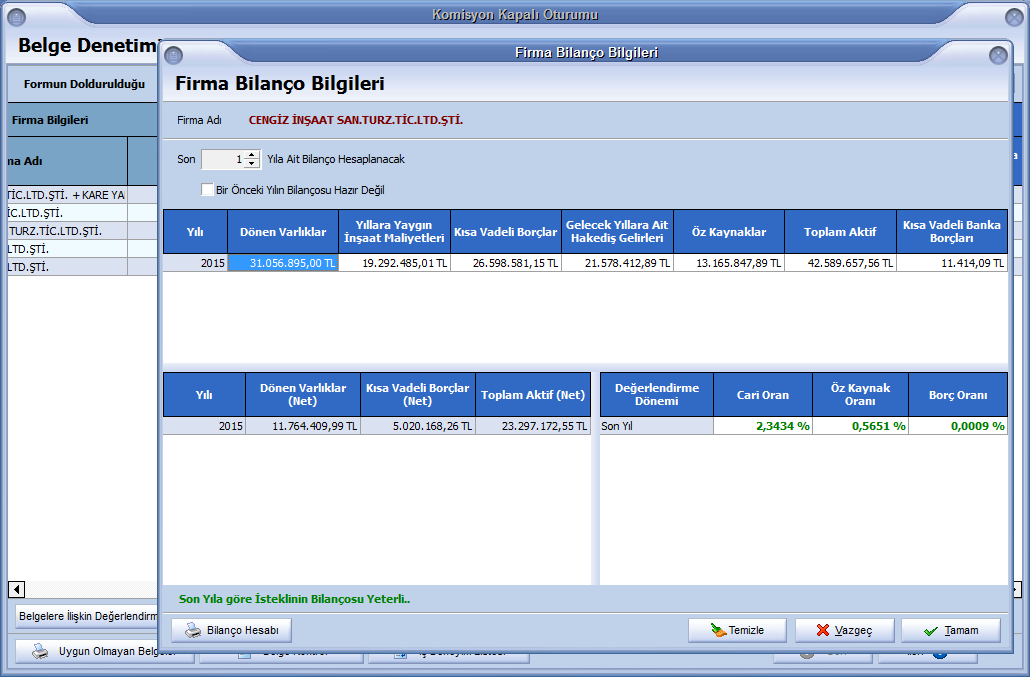Select the Borç Oranı 0,0009 % value
This screenshot has height=677, width=1030.
tap(958, 426)
